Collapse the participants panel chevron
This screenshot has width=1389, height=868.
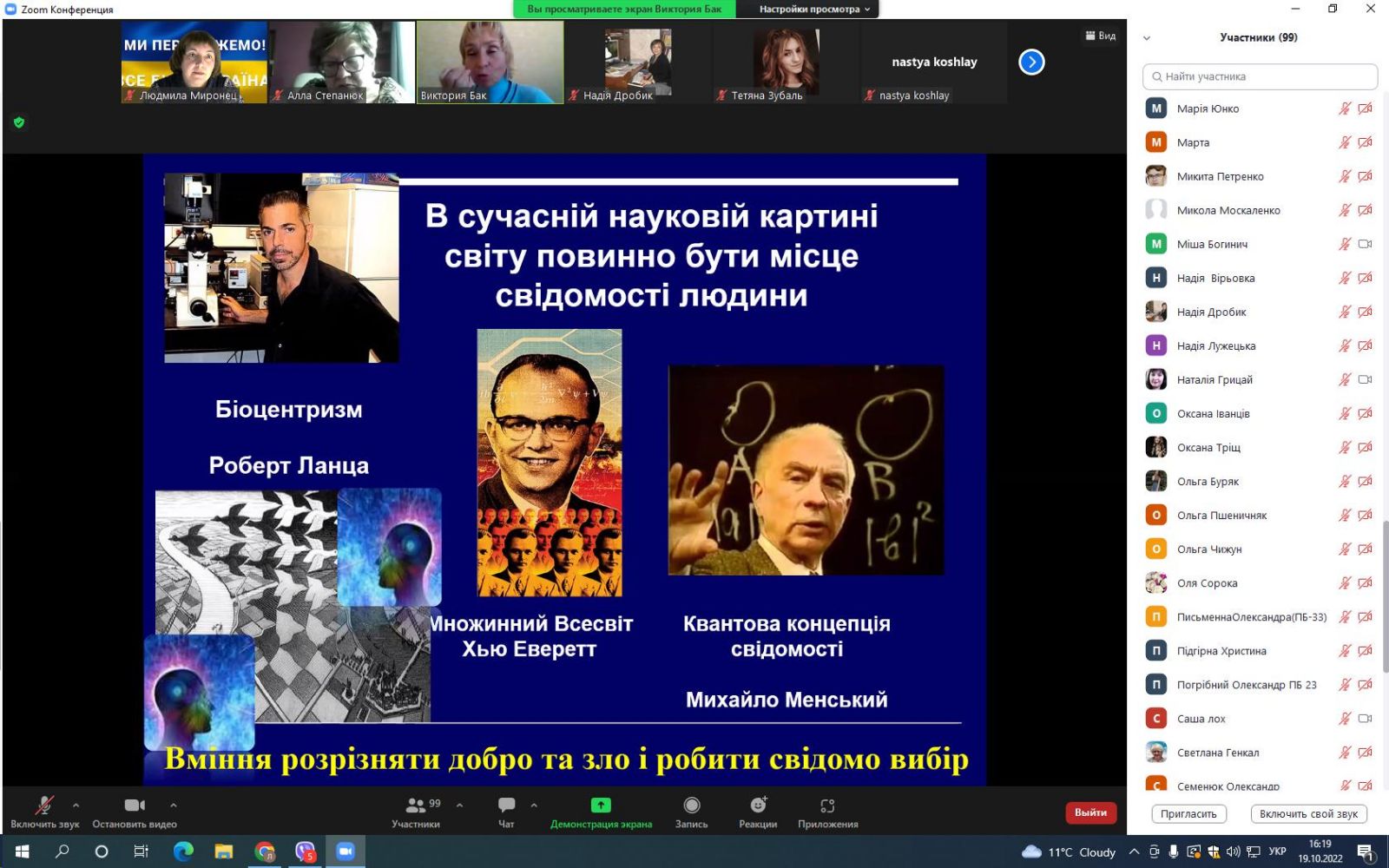[x=1147, y=38]
